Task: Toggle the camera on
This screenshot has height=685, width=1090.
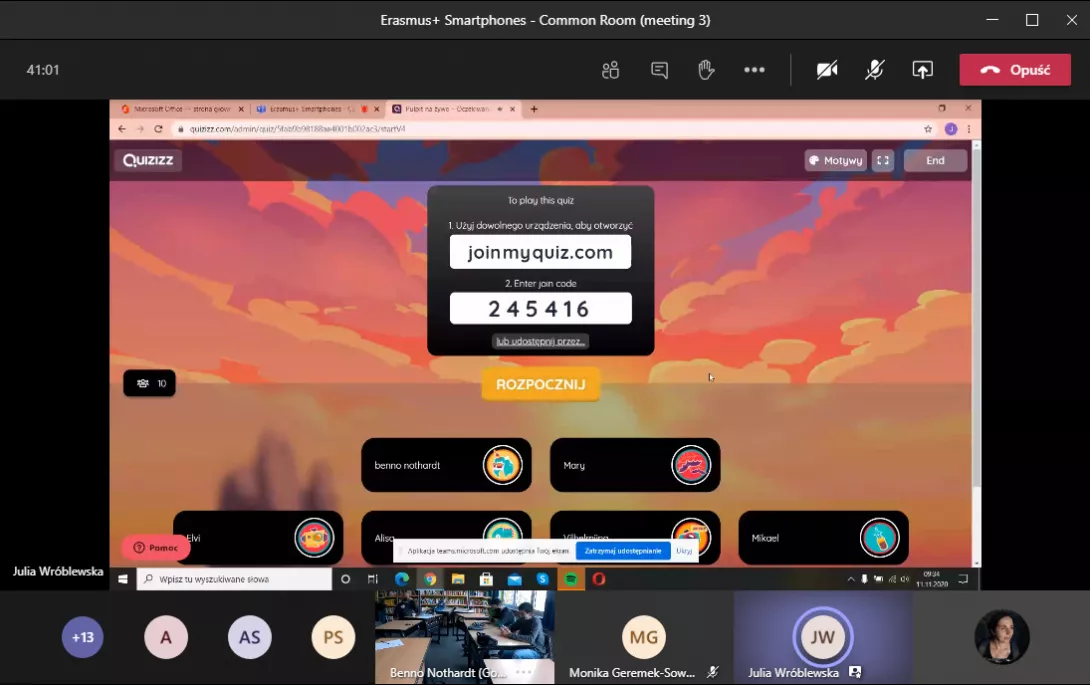Action: [827, 70]
